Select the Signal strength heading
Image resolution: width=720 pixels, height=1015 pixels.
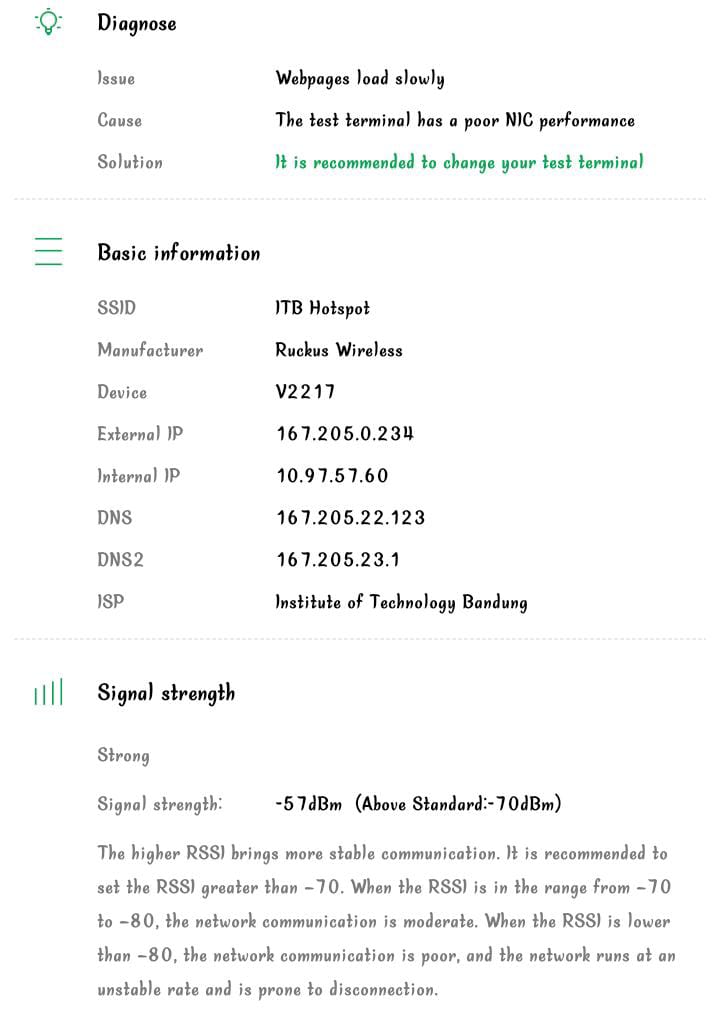166,693
